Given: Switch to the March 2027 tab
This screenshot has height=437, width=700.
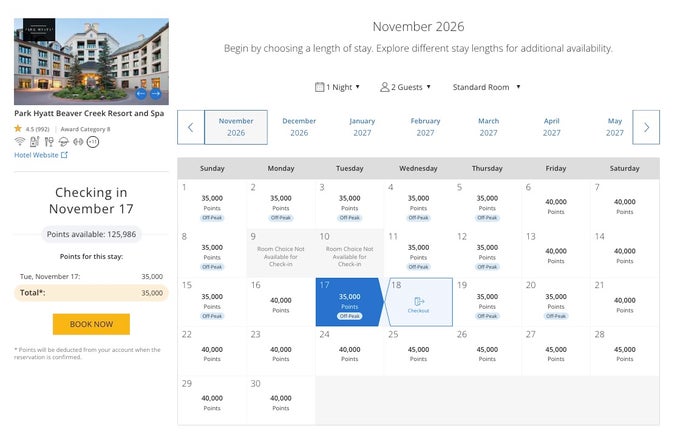Looking at the screenshot, I should click(488, 127).
